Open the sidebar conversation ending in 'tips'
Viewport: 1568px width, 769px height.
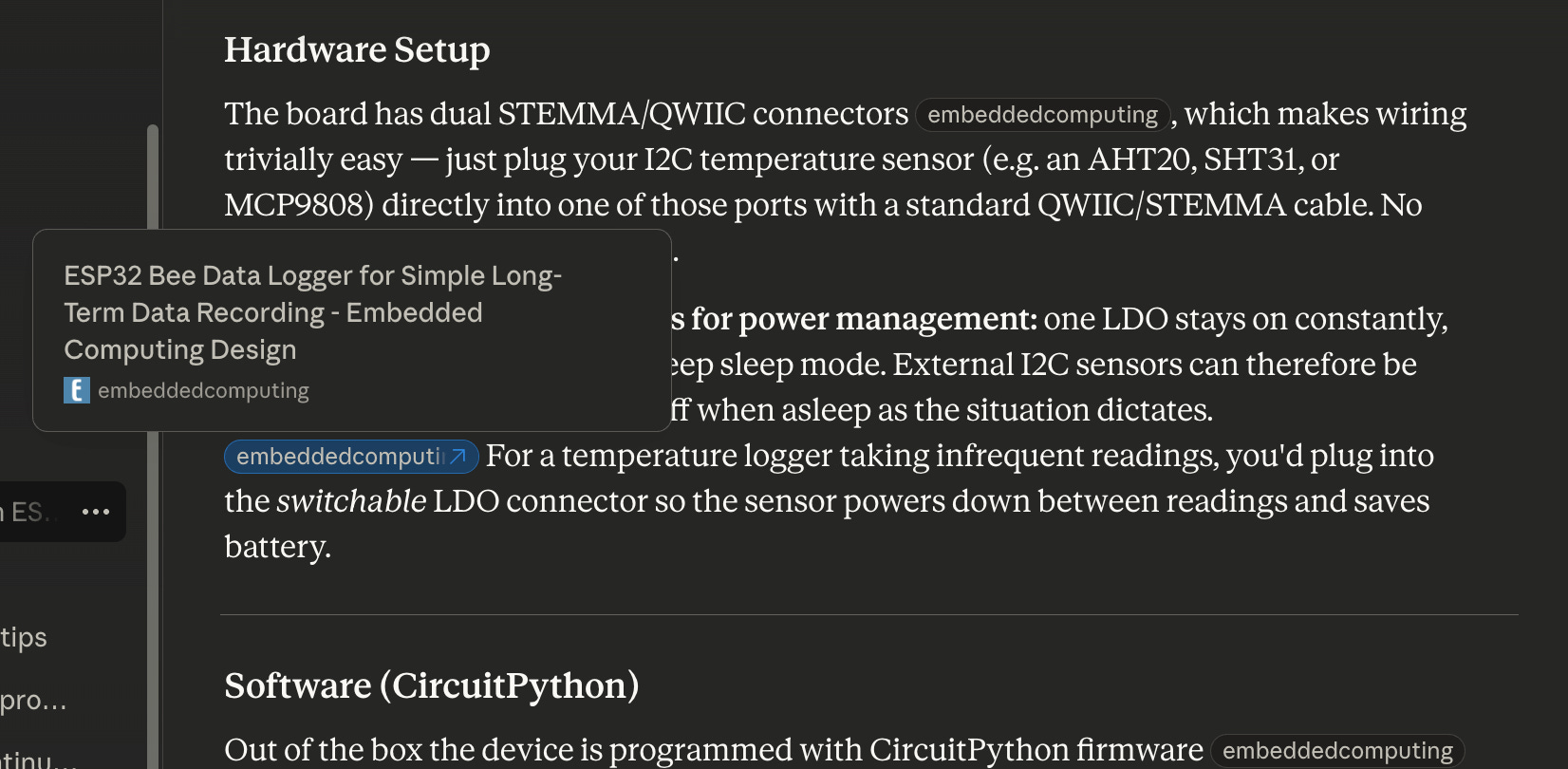pos(24,637)
